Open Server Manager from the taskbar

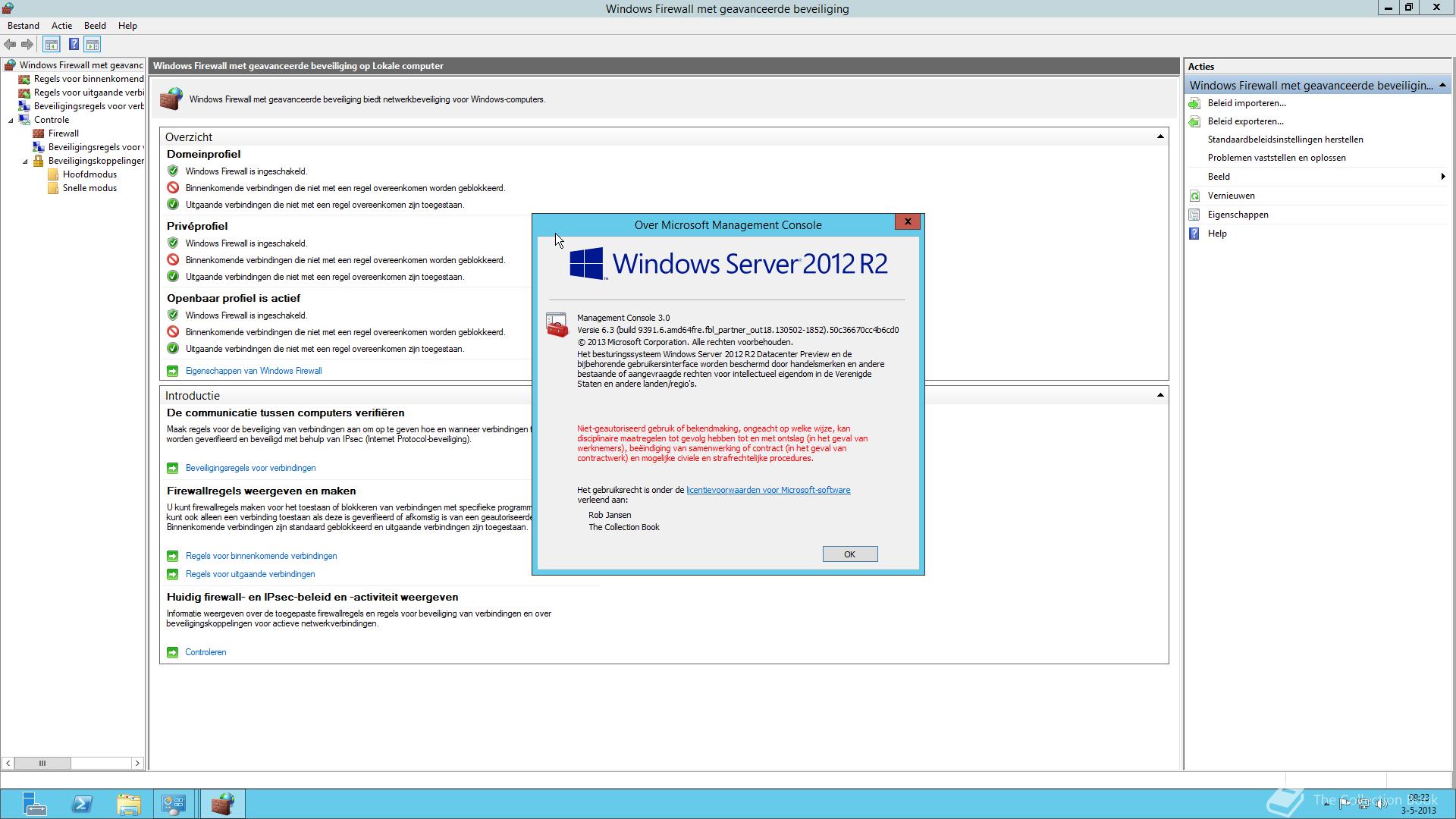(x=34, y=804)
